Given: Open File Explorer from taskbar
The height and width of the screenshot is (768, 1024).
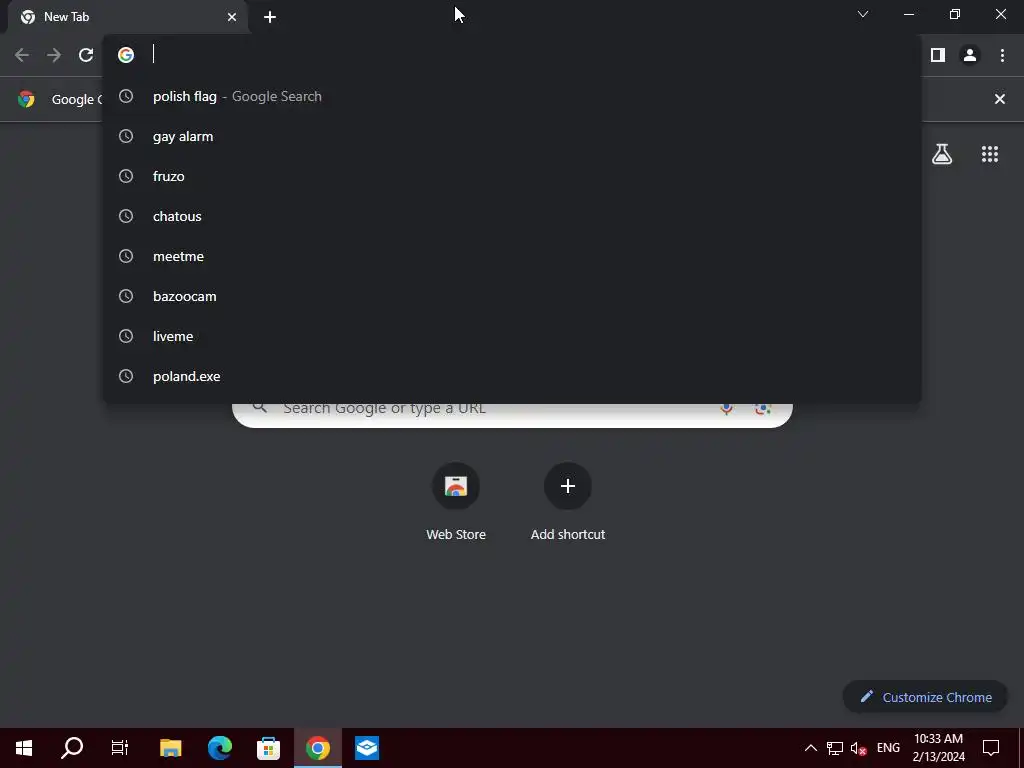Looking at the screenshot, I should 170,748.
